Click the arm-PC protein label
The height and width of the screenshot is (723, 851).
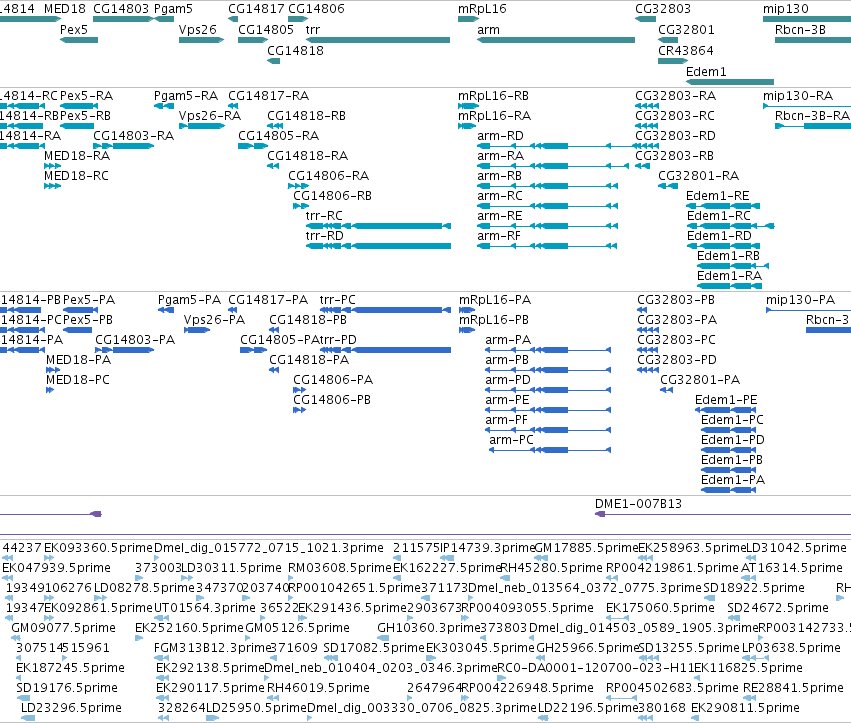point(511,440)
